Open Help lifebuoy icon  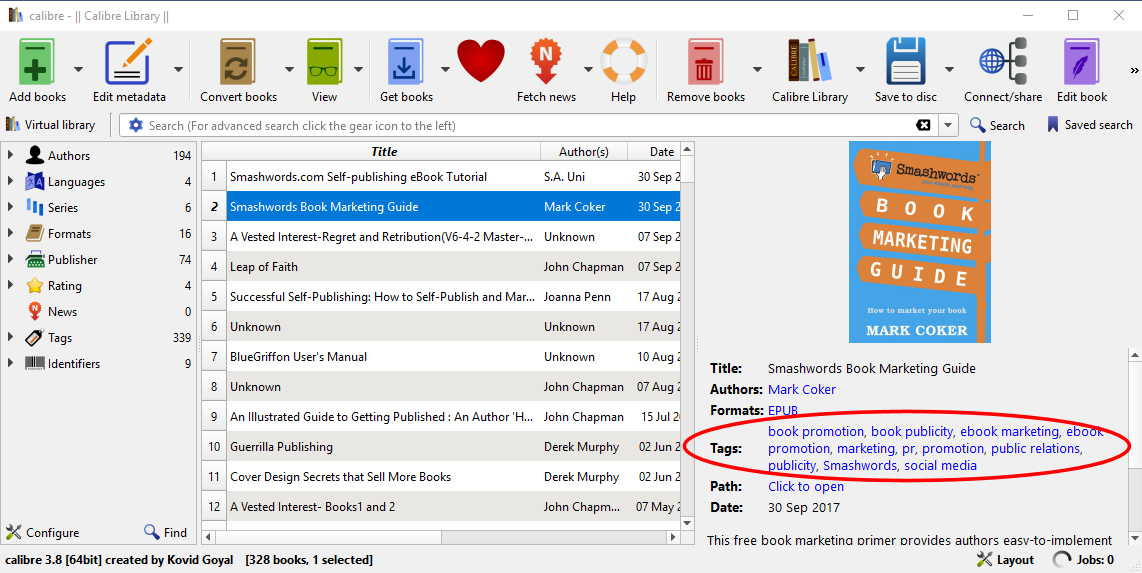point(623,63)
